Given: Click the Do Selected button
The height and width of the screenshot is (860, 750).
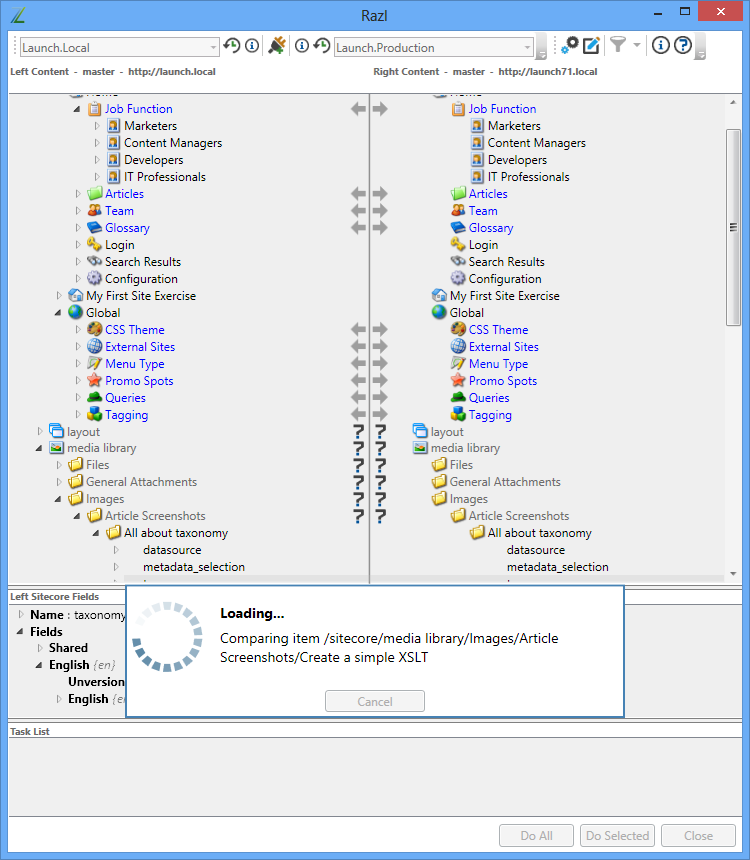Looking at the screenshot, I should (x=617, y=835).
